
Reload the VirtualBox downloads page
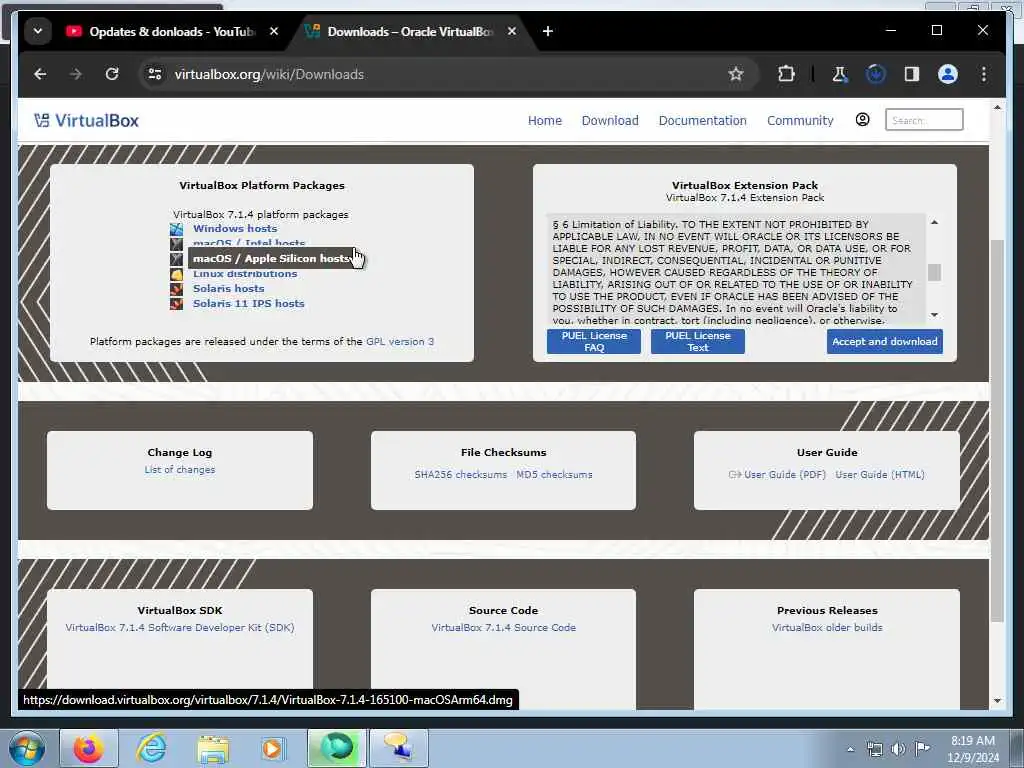coord(112,74)
